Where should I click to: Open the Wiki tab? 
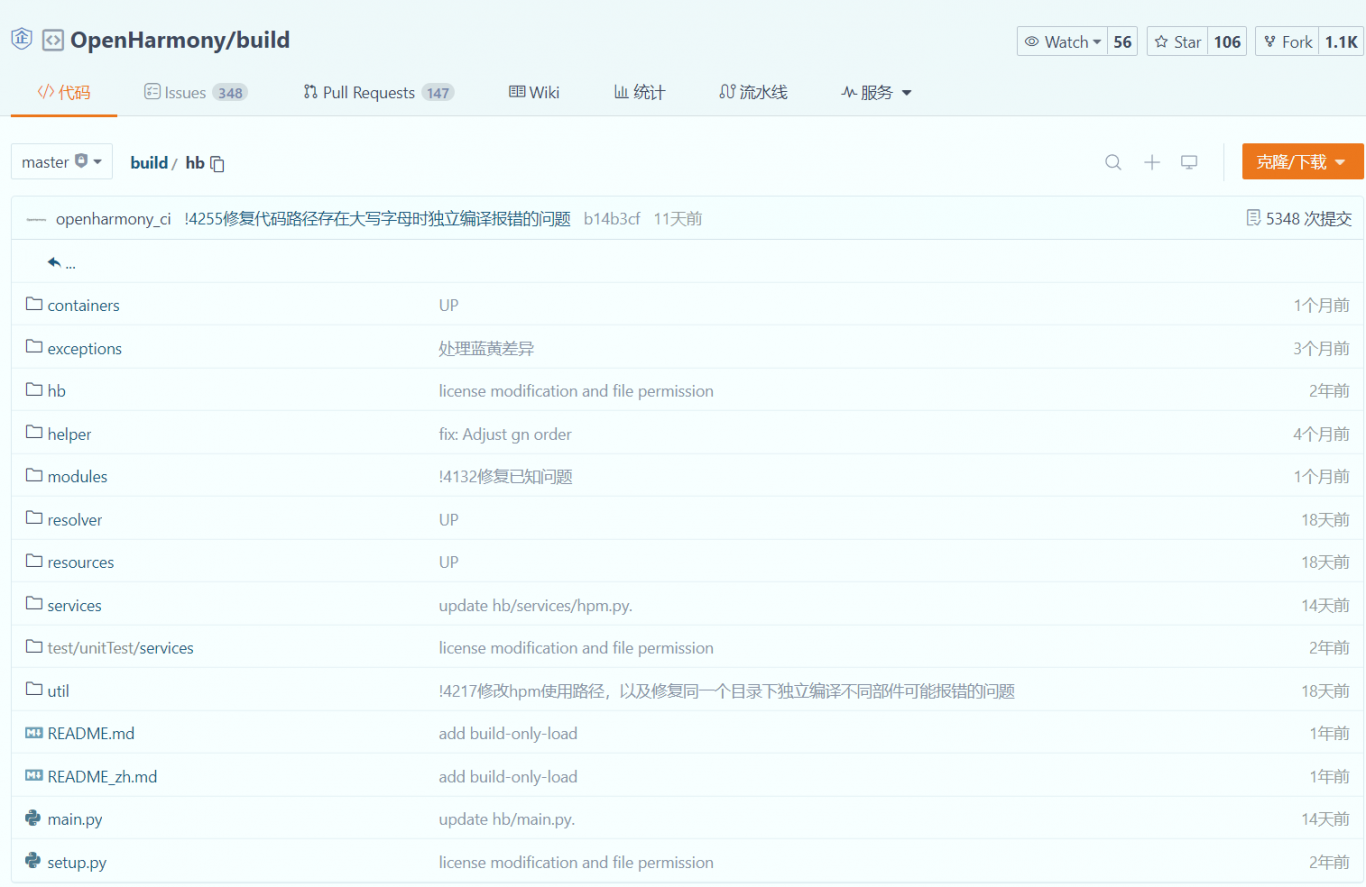[x=534, y=92]
